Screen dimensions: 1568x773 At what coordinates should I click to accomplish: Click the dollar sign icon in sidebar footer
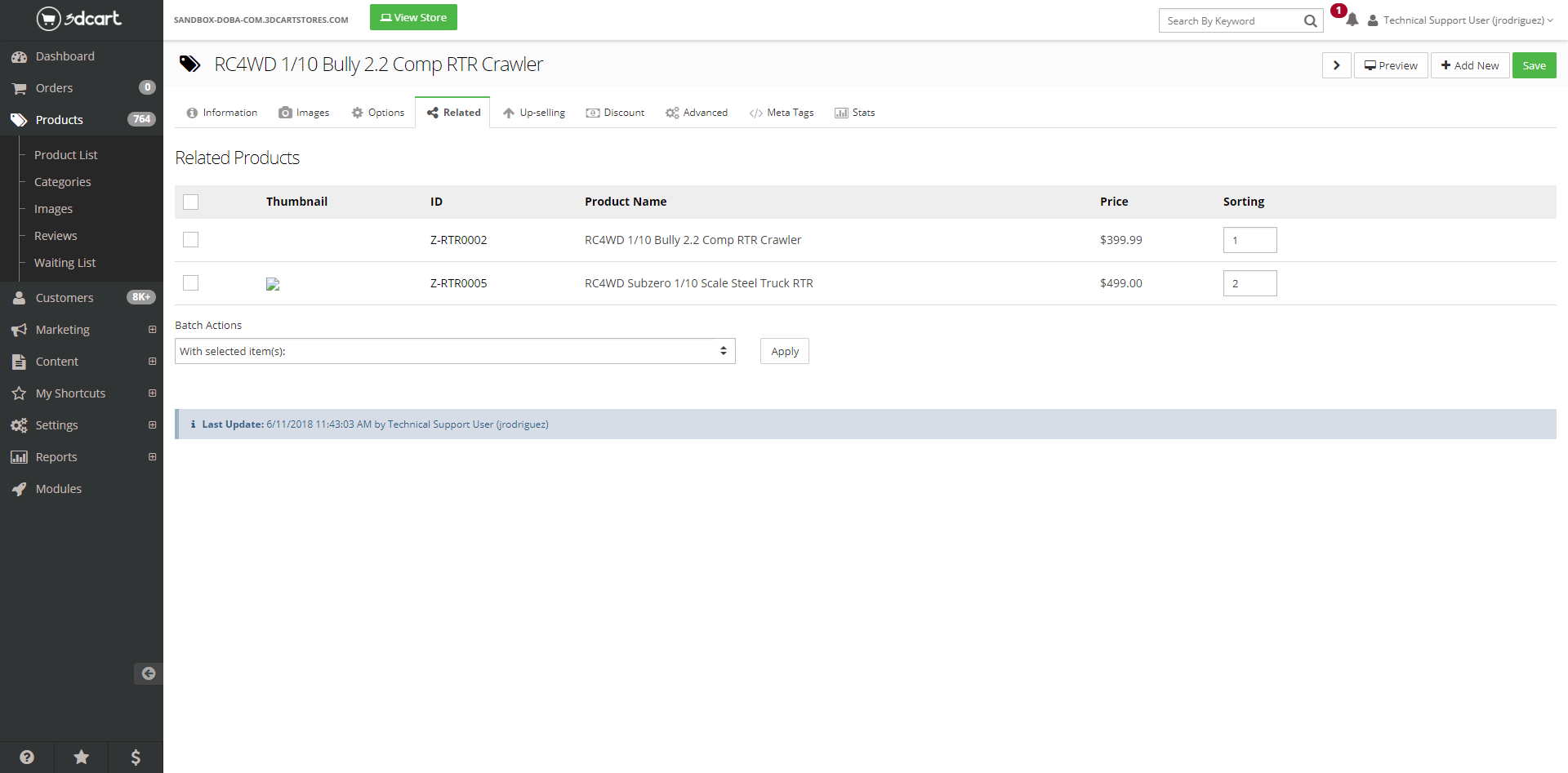point(136,757)
